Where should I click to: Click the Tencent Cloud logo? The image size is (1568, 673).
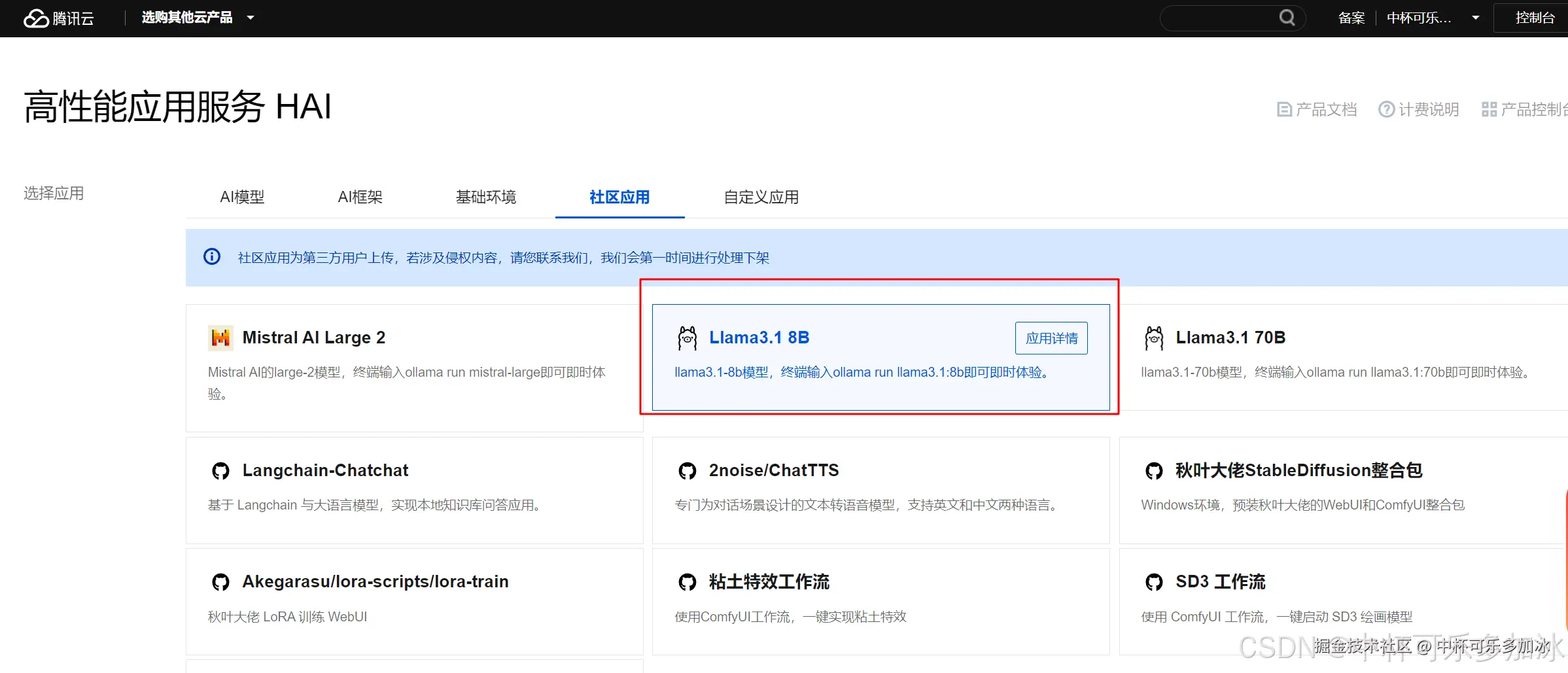59,18
